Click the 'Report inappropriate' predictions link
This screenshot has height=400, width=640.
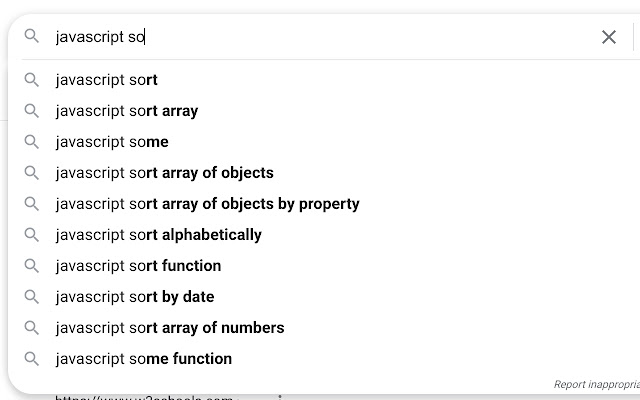point(596,384)
